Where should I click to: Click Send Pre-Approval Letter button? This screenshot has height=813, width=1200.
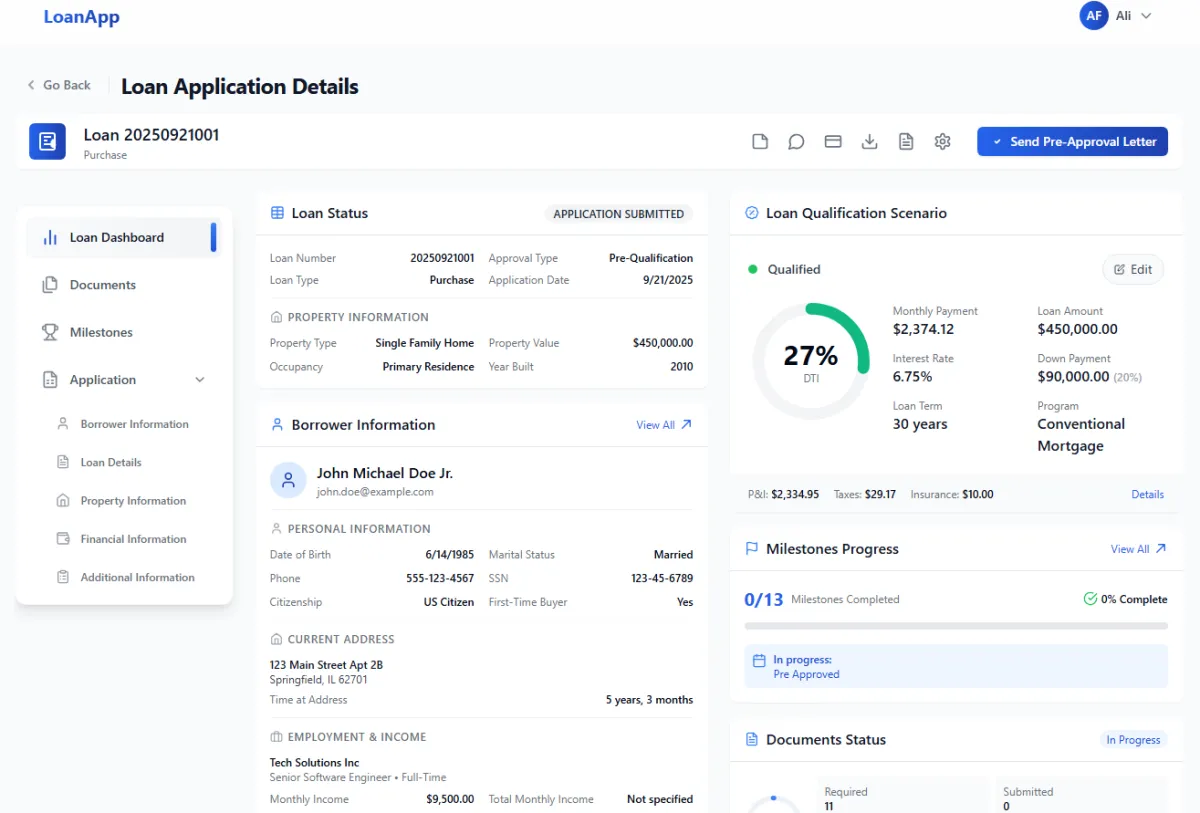(1072, 142)
